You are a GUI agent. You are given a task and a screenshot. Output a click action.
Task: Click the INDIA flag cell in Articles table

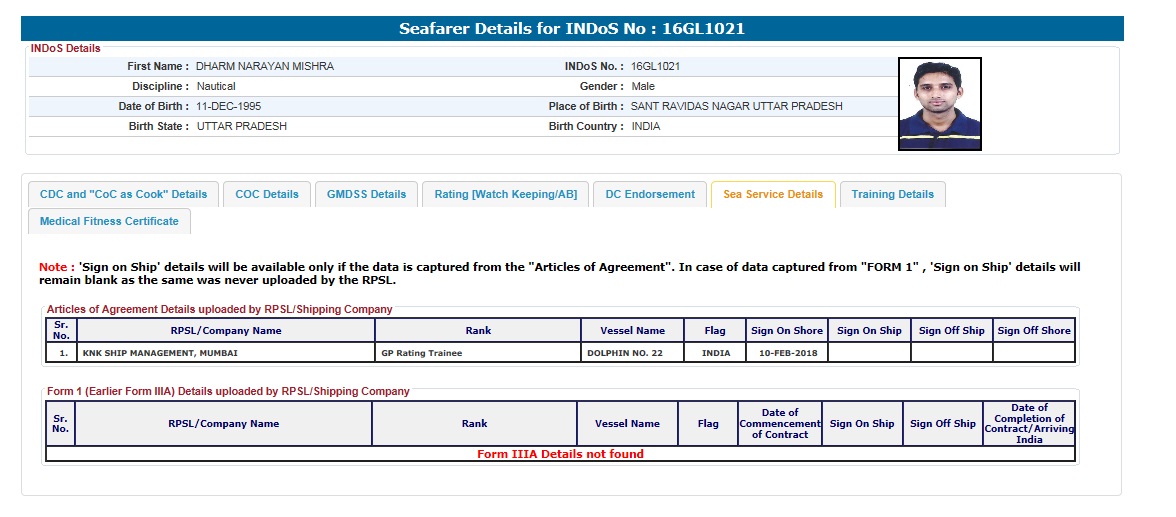point(716,353)
